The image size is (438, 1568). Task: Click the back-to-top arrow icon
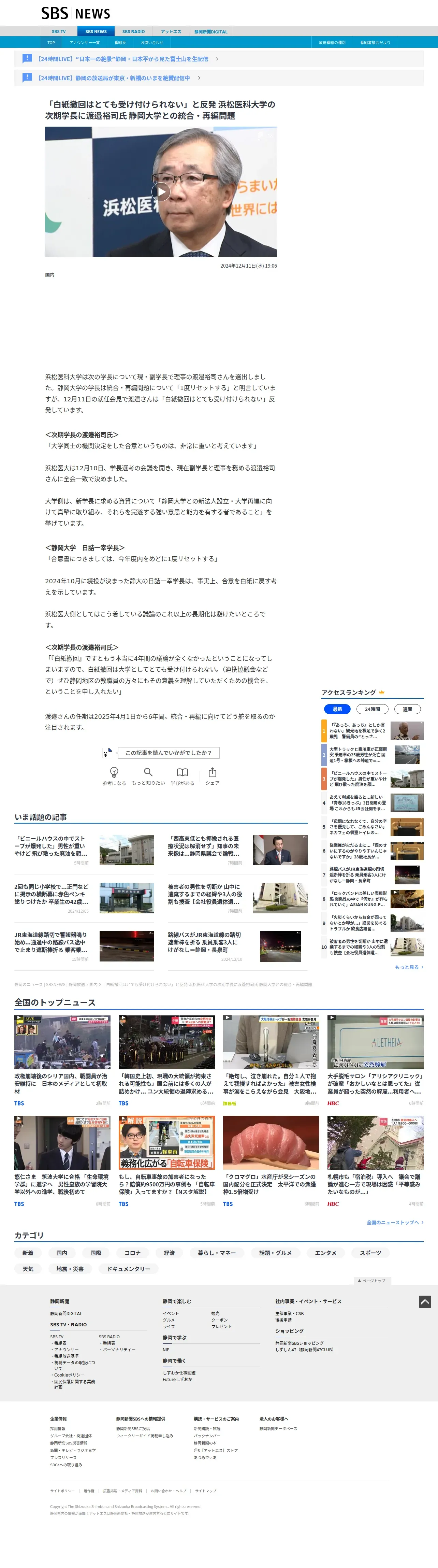click(425, 1301)
